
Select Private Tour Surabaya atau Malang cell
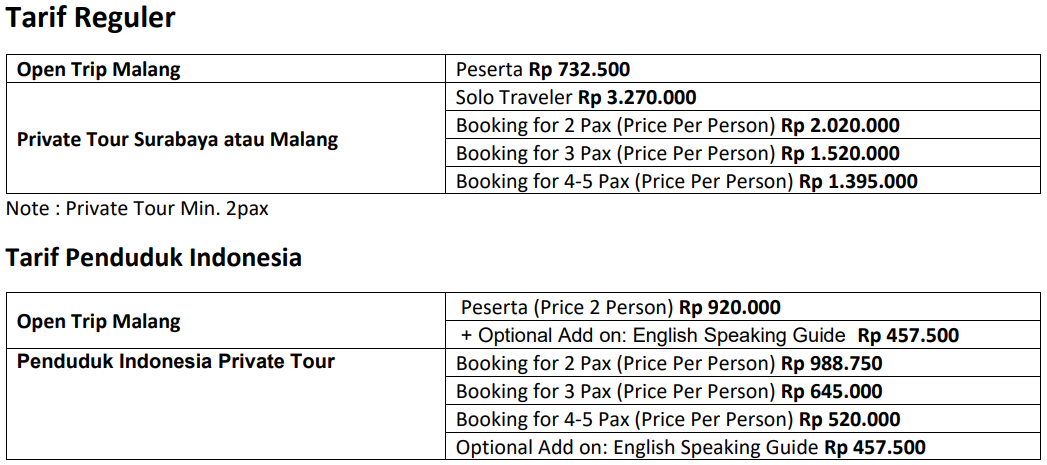226,138
